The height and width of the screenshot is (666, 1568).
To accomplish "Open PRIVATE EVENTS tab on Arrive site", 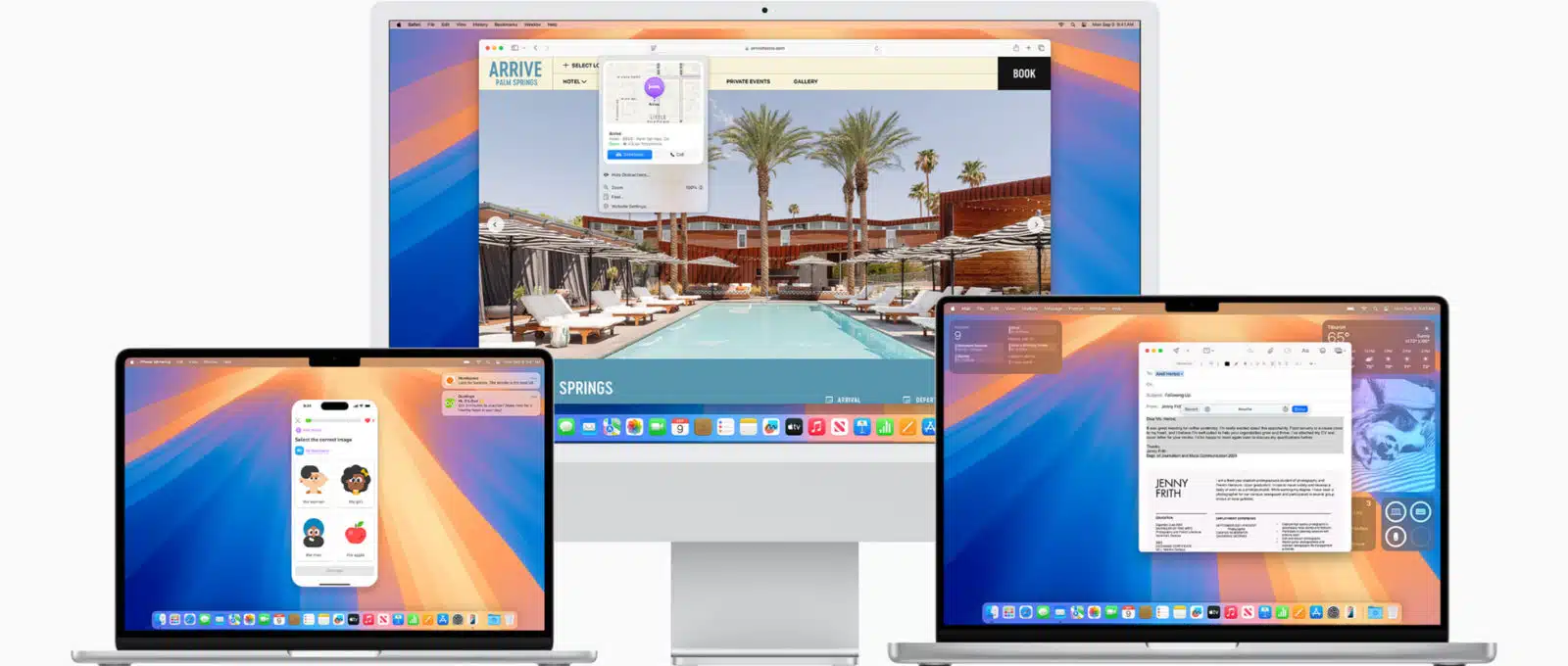I will pyautogui.click(x=748, y=81).
